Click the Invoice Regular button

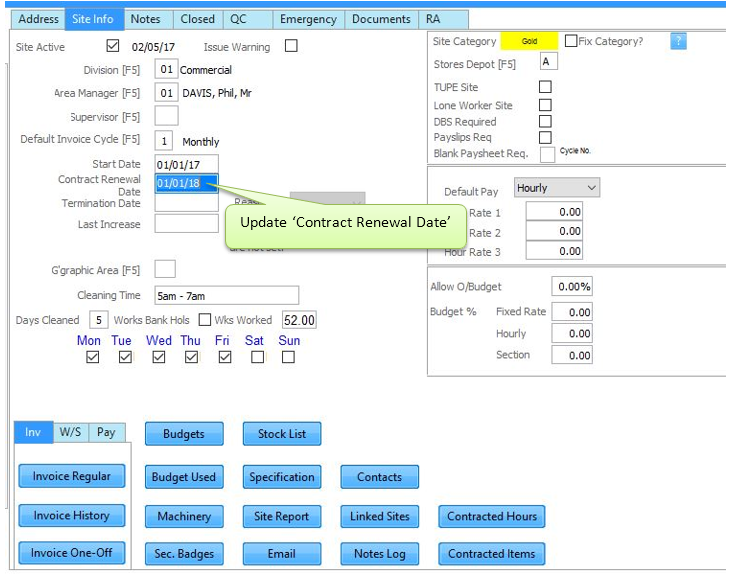(x=71, y=476)
